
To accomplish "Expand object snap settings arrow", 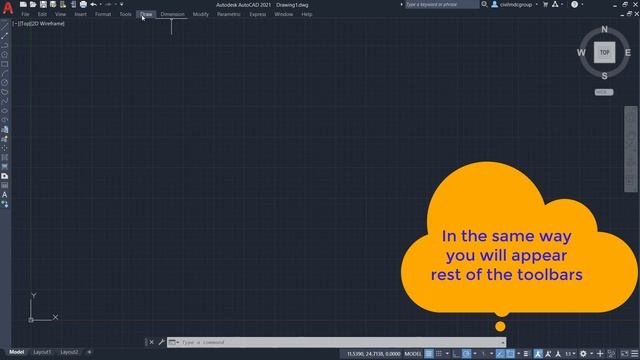I will tap(518, 353).
